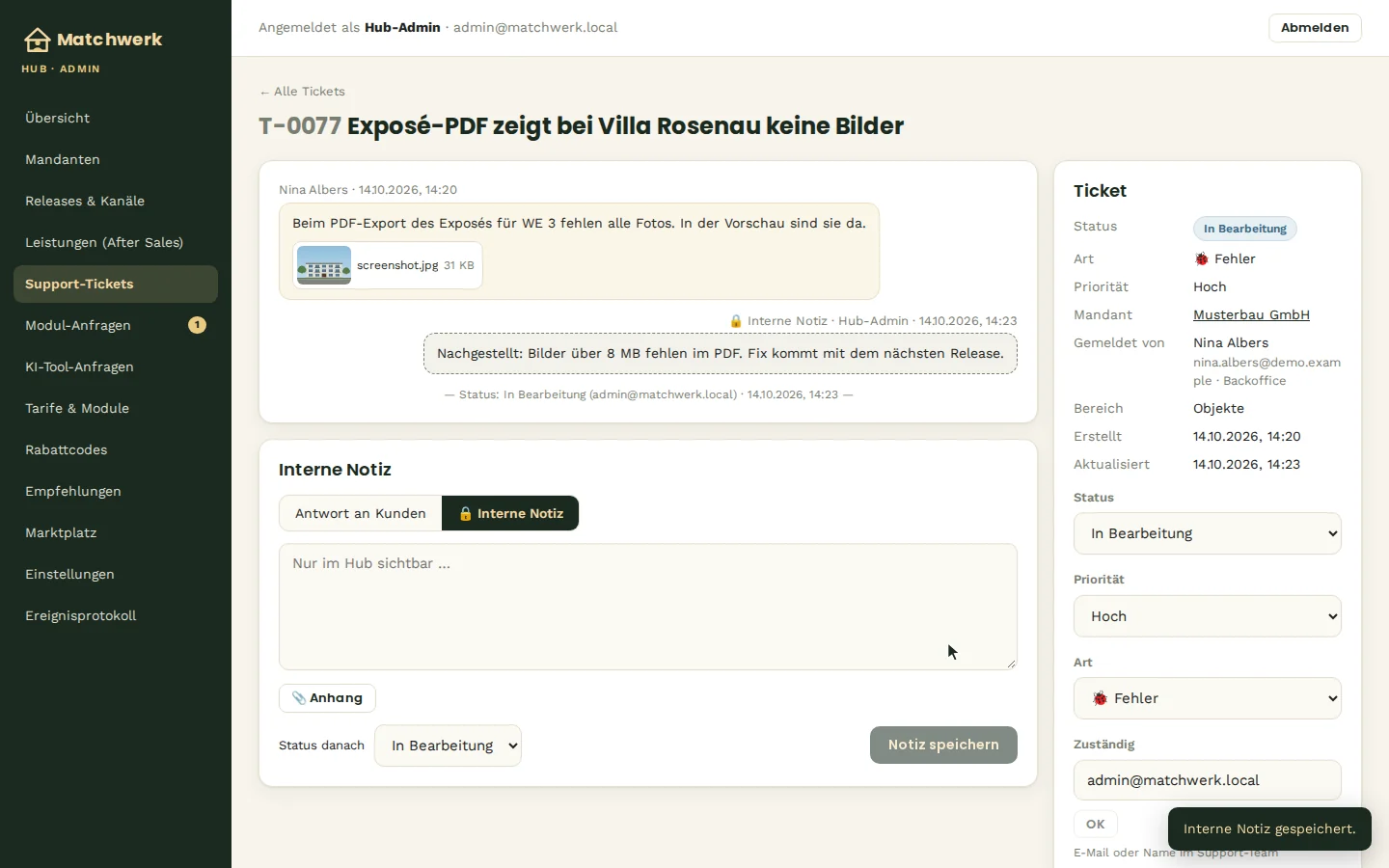
Task: Open the ticket Status dropdown in sidebar panel
Action: coord(1208,533)
